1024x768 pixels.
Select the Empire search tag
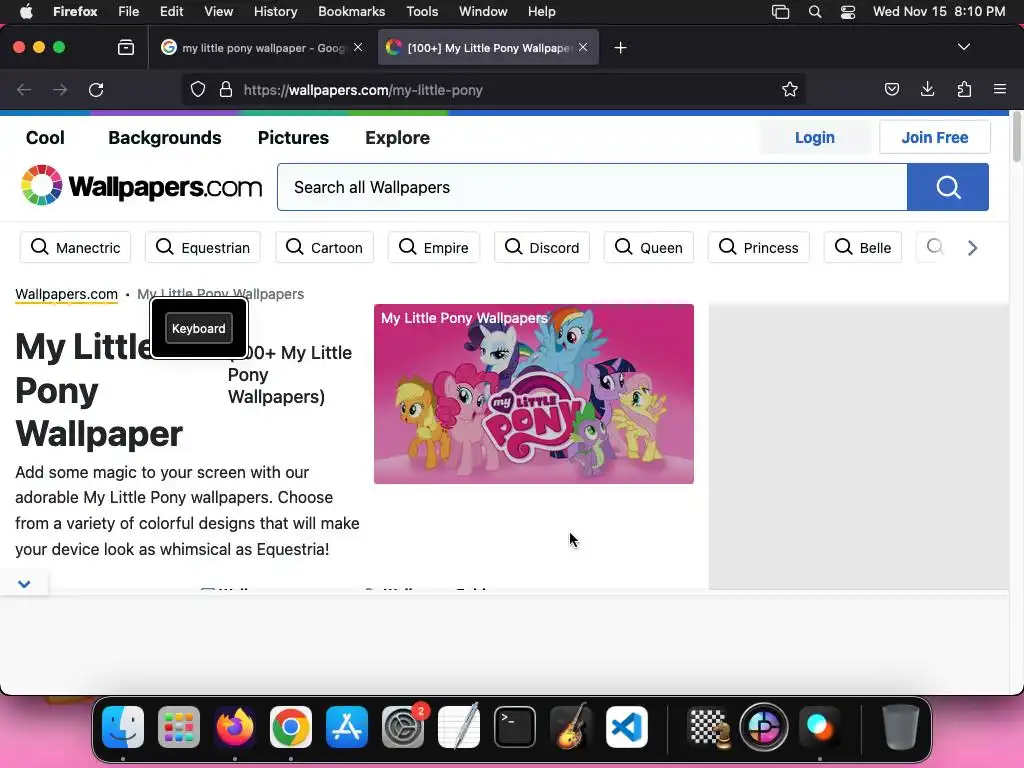[434, 248]
